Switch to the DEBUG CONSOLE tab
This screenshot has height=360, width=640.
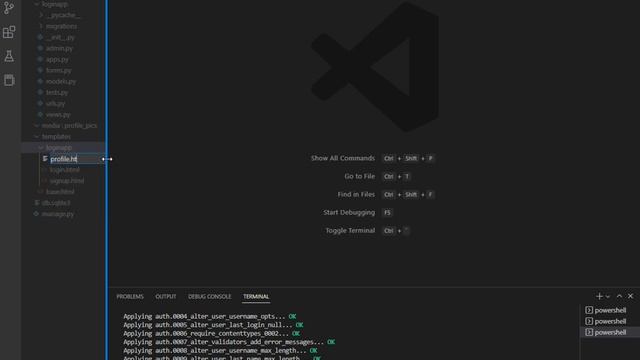(209, 297)
